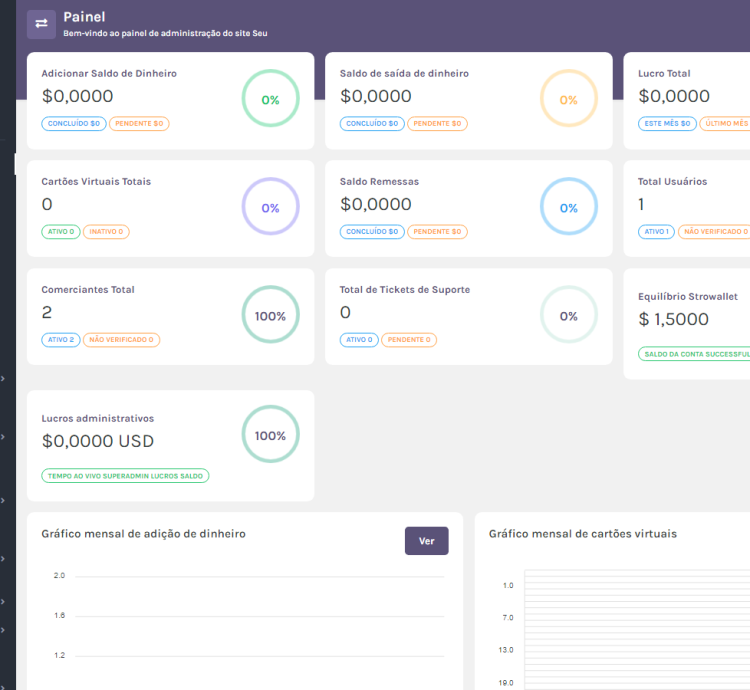The width and height of the screenshot is (750, 690).
Task: Click Não Verificado 0 badge under Comerciantes Total
Action: click(x=121, y=340)
